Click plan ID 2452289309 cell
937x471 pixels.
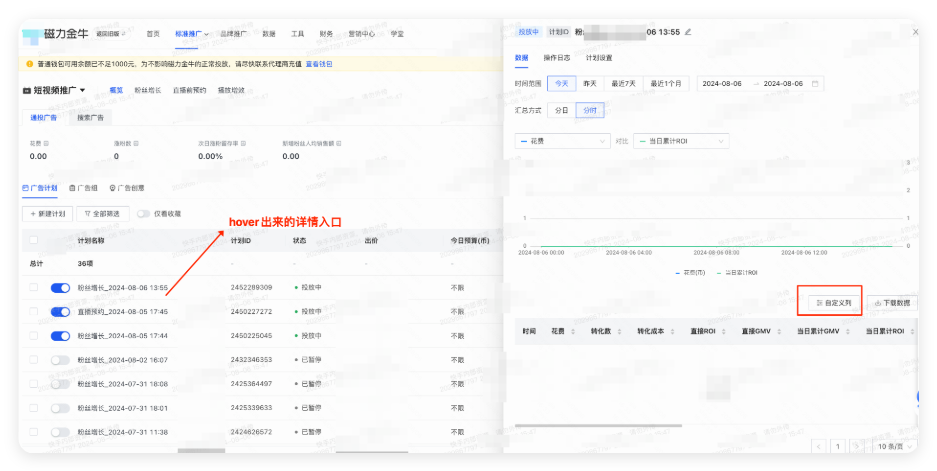(x=251, y=288)
